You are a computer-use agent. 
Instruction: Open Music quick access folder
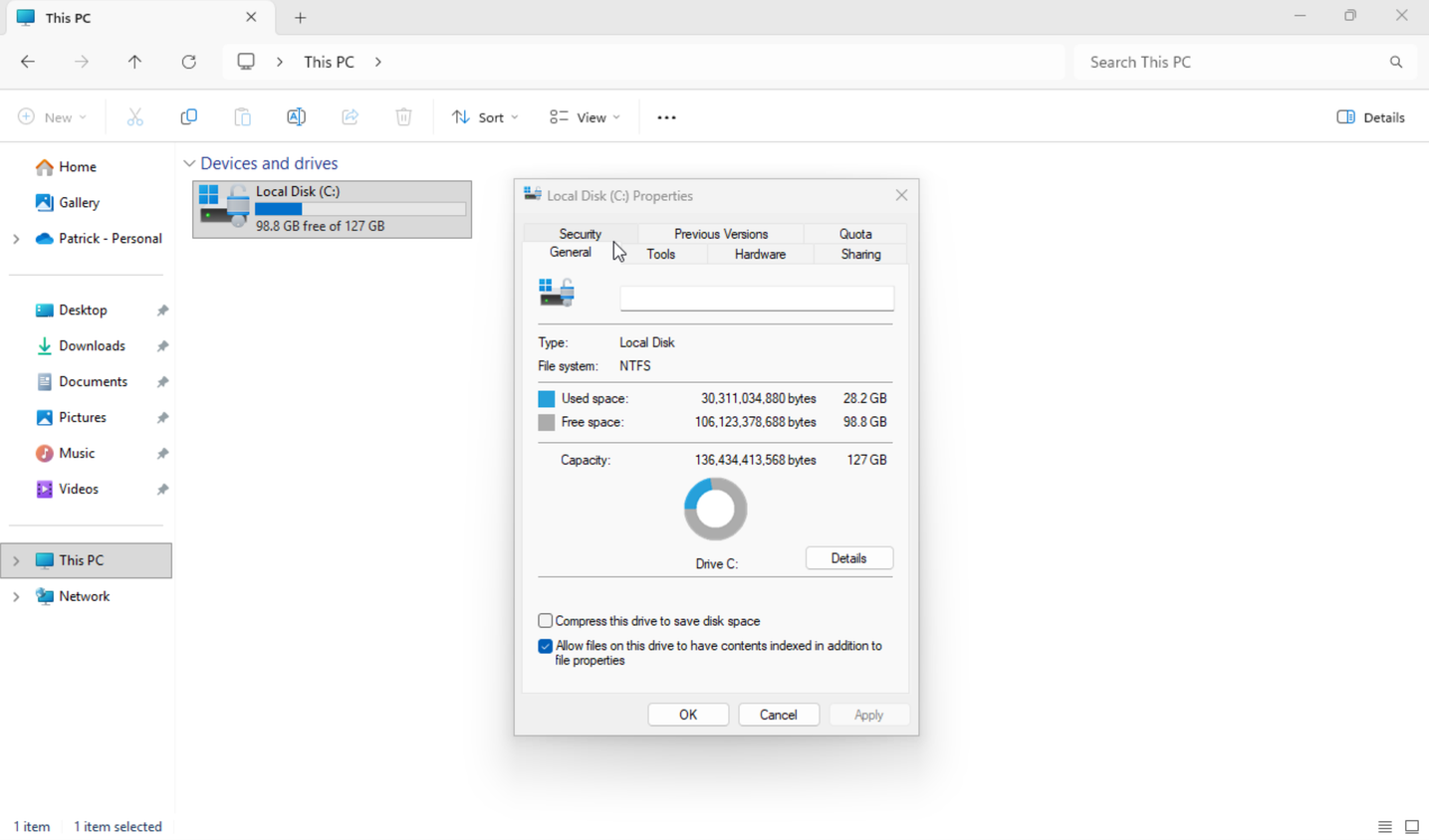pyautogui.click(x=77, y=454)
